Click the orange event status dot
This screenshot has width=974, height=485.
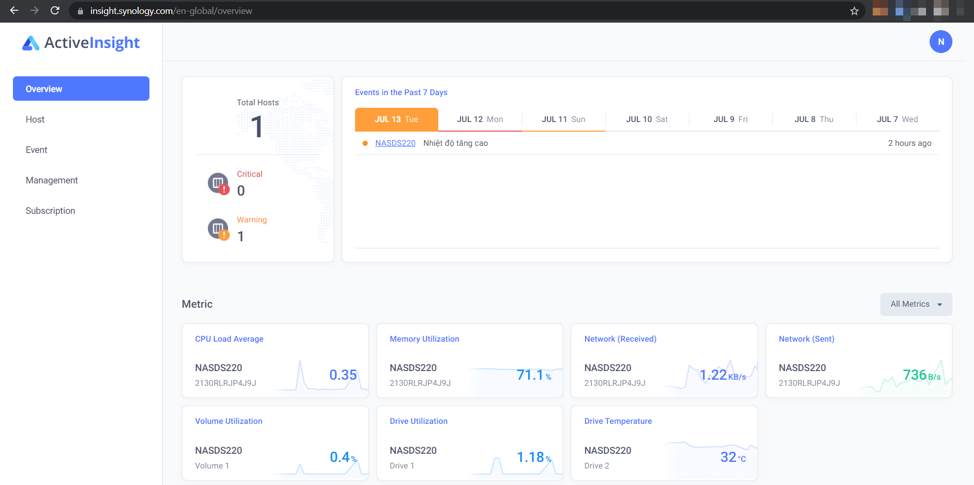coord(365,143)
